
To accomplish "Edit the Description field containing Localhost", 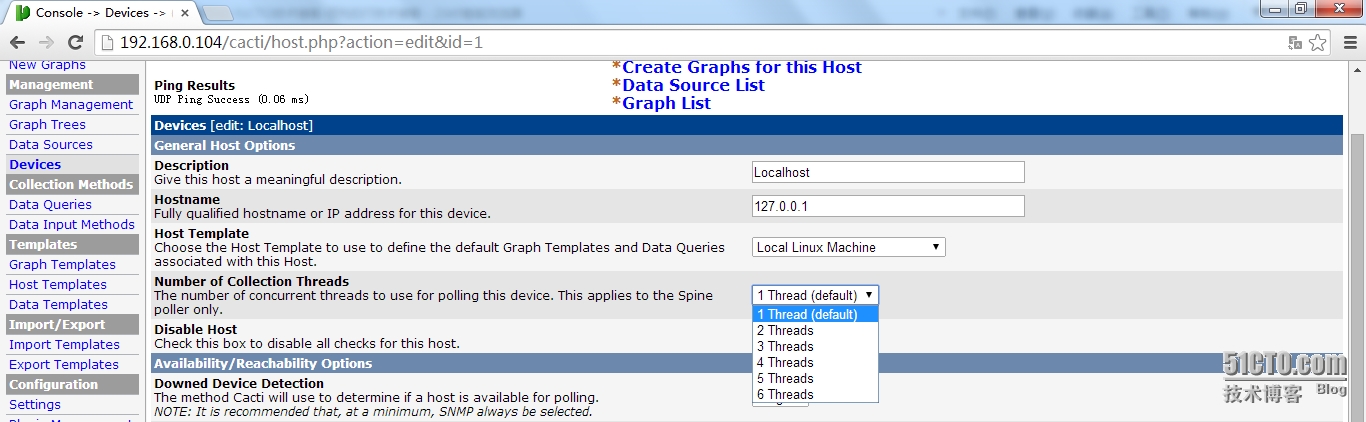I will pyautogui.click(x=888, y=172).
